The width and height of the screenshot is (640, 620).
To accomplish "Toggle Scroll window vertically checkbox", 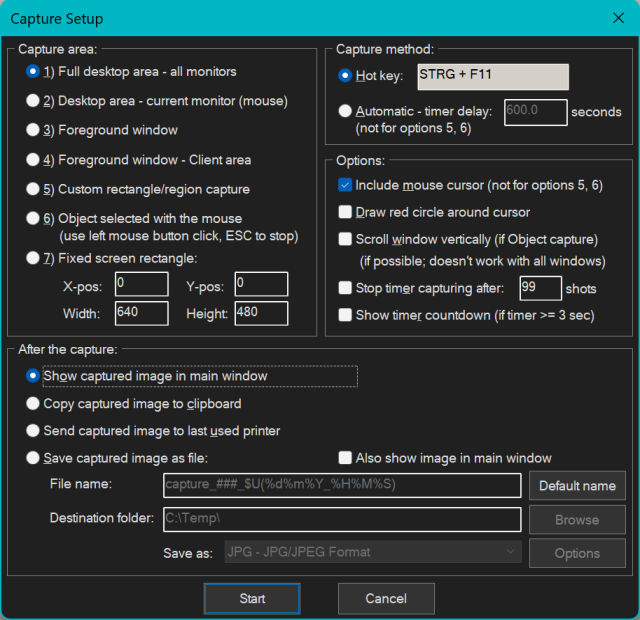I will pyautogui.click(x=346, y=240).
